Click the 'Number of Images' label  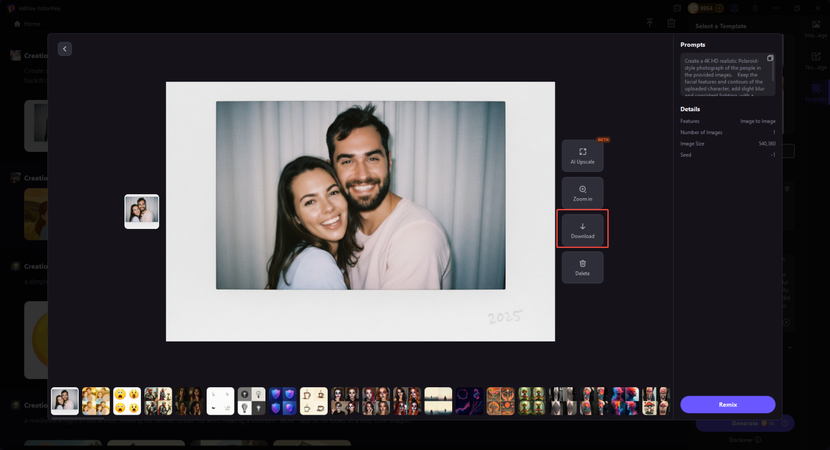pos(701,132)
